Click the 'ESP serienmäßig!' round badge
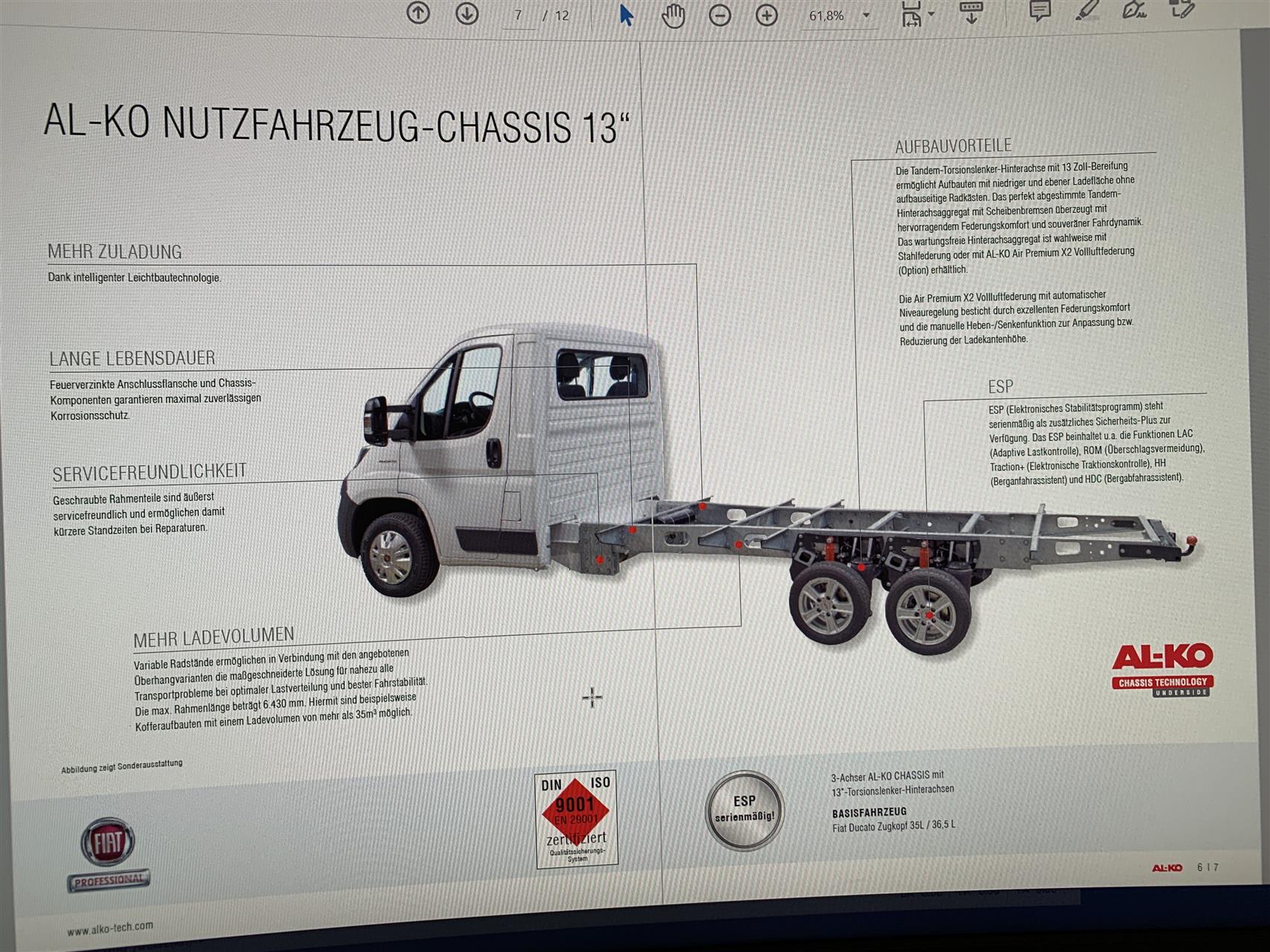Viewport: 1270px width, 952px height. tap(744, 810)
